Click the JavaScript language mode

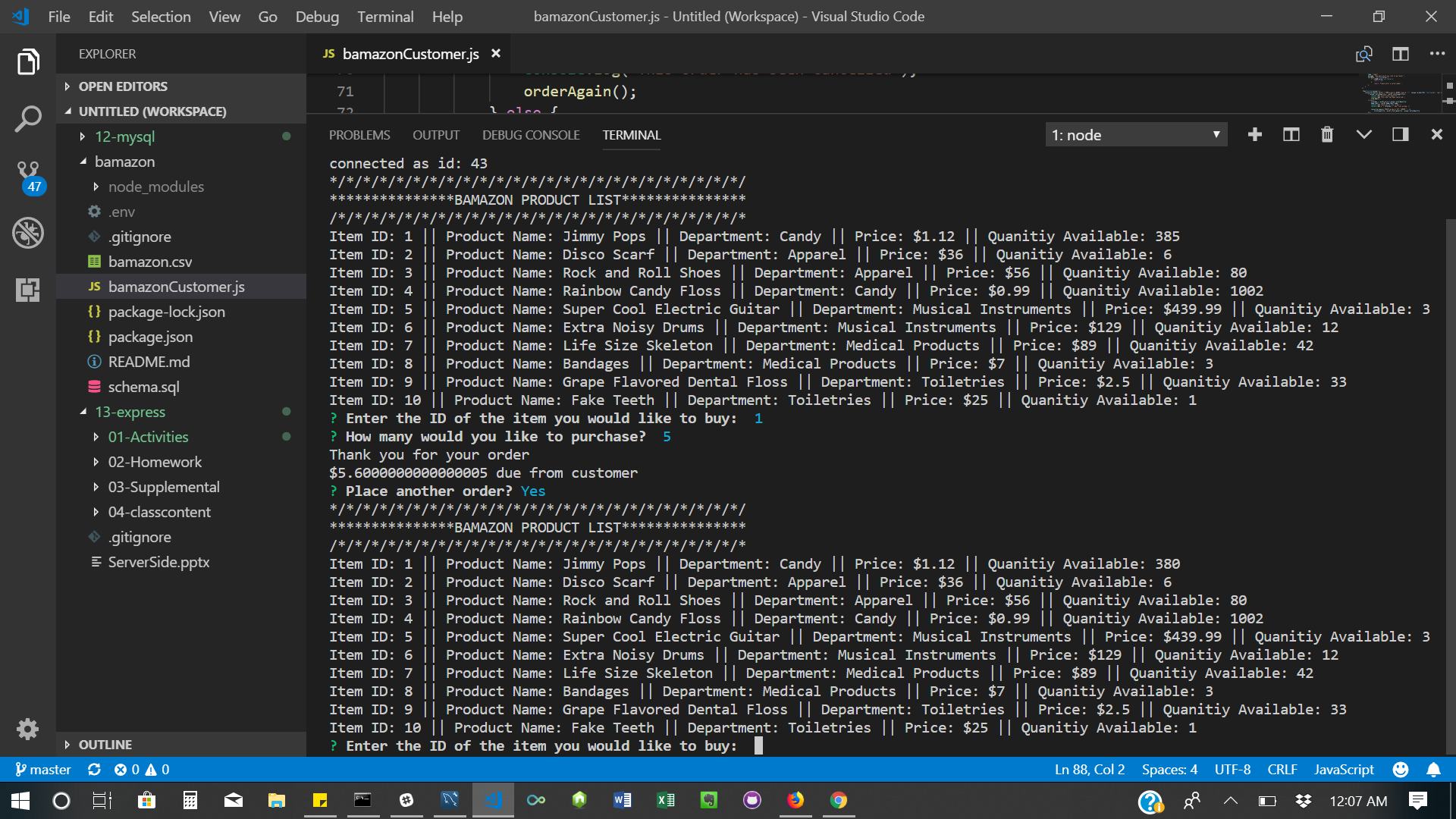pyautogui.click(x=1344, y=770)
